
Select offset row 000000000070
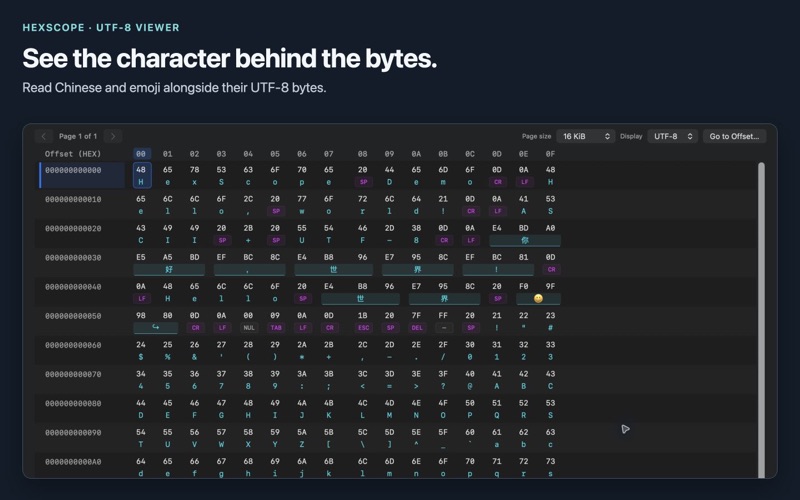73,374
